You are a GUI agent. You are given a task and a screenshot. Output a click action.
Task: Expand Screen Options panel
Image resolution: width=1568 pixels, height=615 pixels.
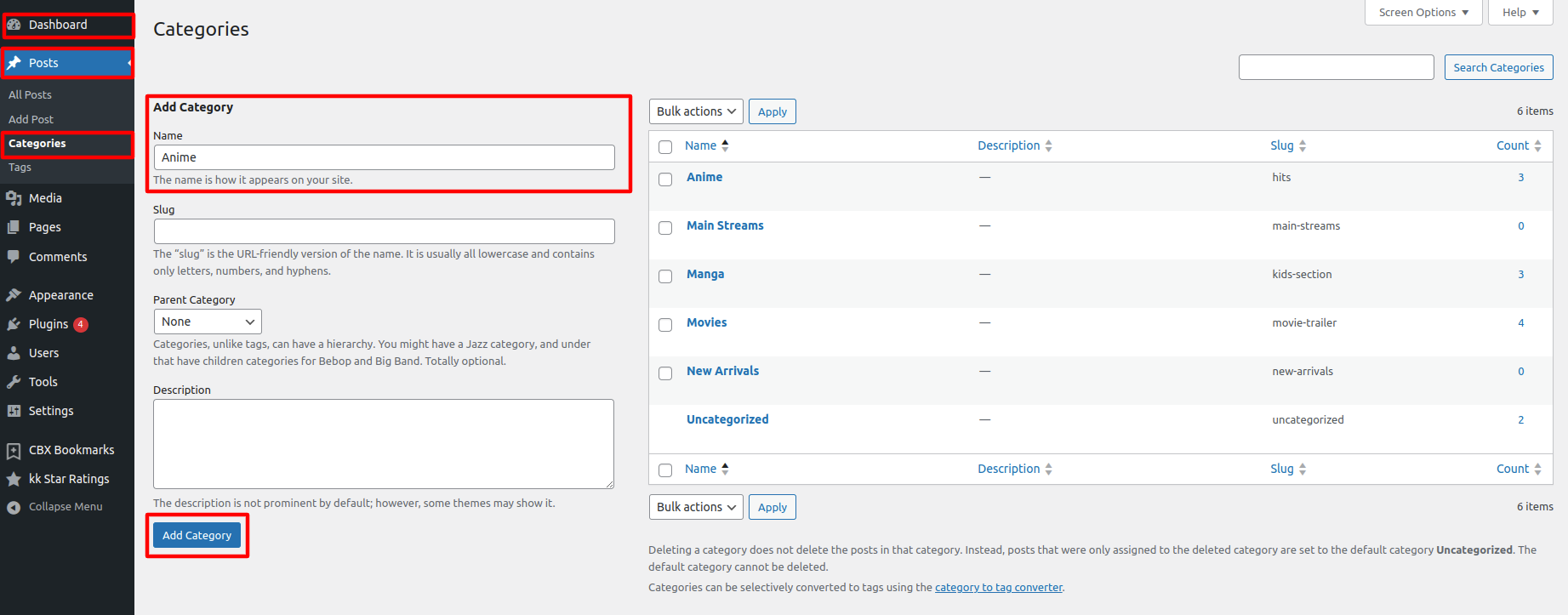(x=1423, y=13)
